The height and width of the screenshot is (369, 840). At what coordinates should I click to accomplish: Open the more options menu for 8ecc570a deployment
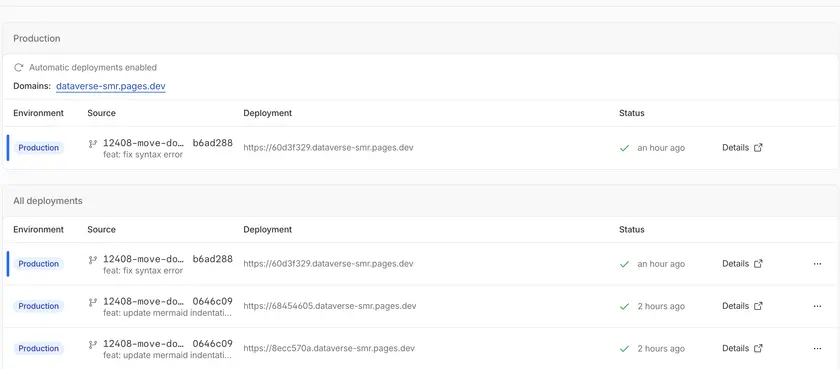point(817,348)
